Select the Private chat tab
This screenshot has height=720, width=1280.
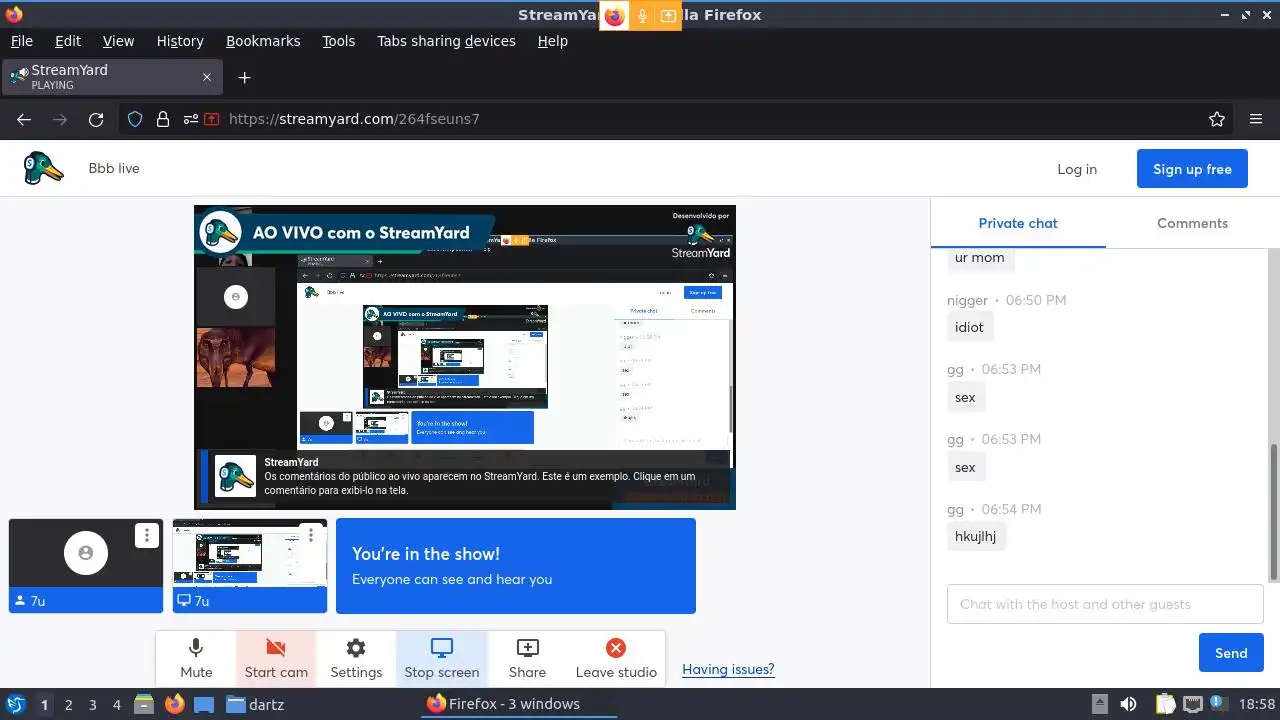tap(1018, 223)
